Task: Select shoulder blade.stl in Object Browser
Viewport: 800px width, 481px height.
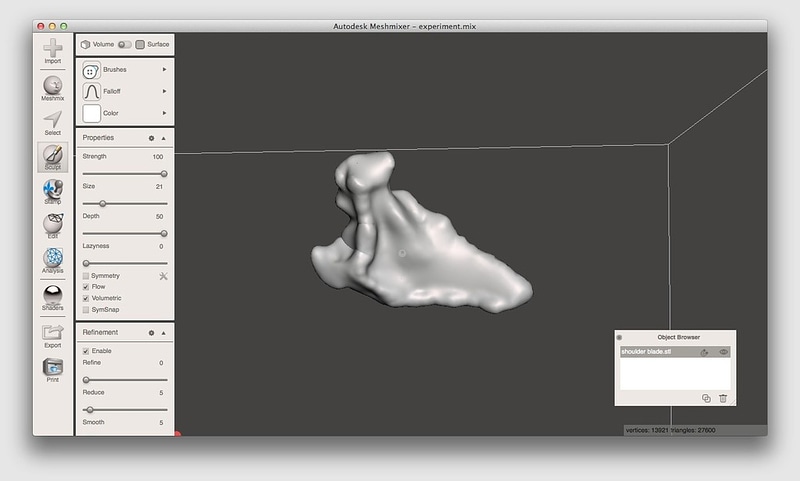Action: tap(675, 352)
